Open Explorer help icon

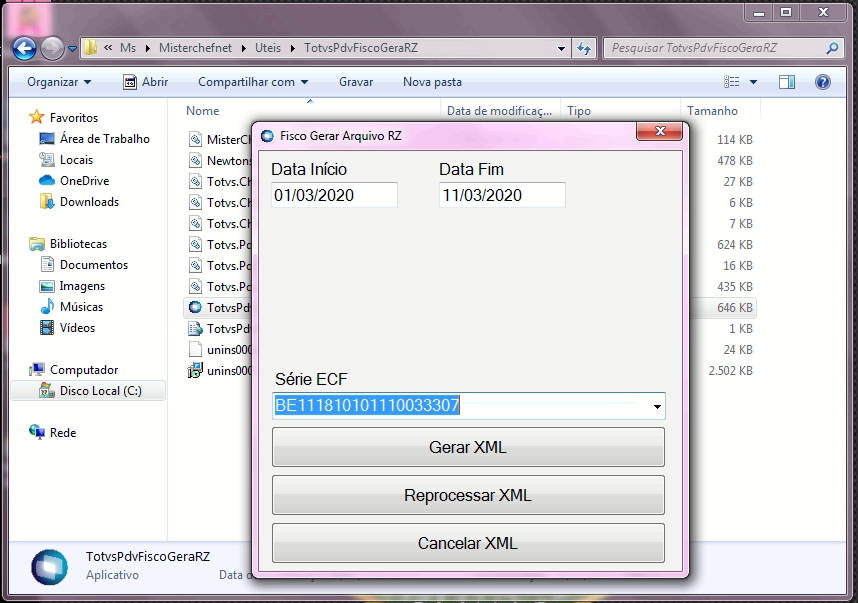coord(822,82)
